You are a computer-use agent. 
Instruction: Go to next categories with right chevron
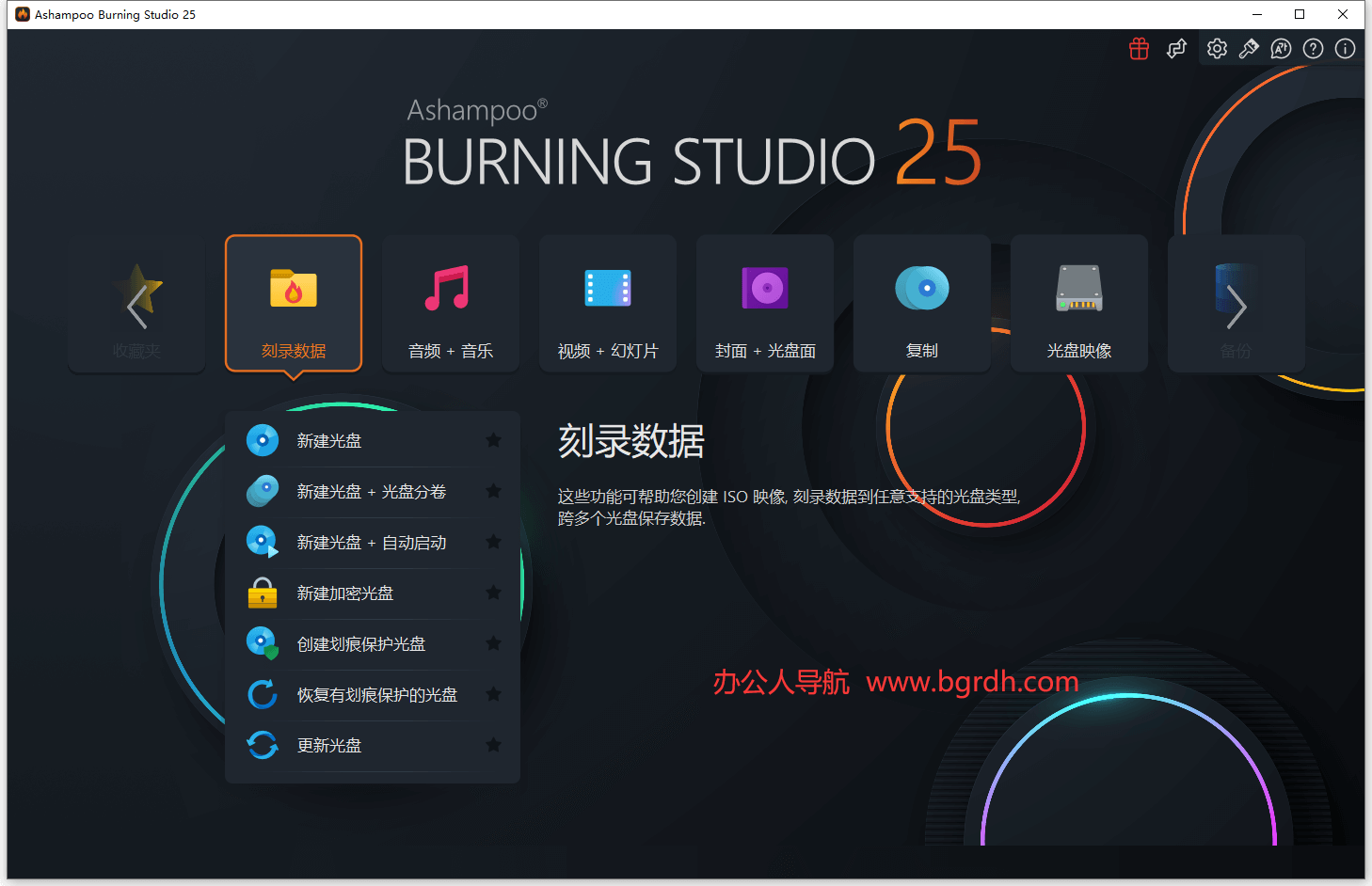click(x=1236, y=307)
